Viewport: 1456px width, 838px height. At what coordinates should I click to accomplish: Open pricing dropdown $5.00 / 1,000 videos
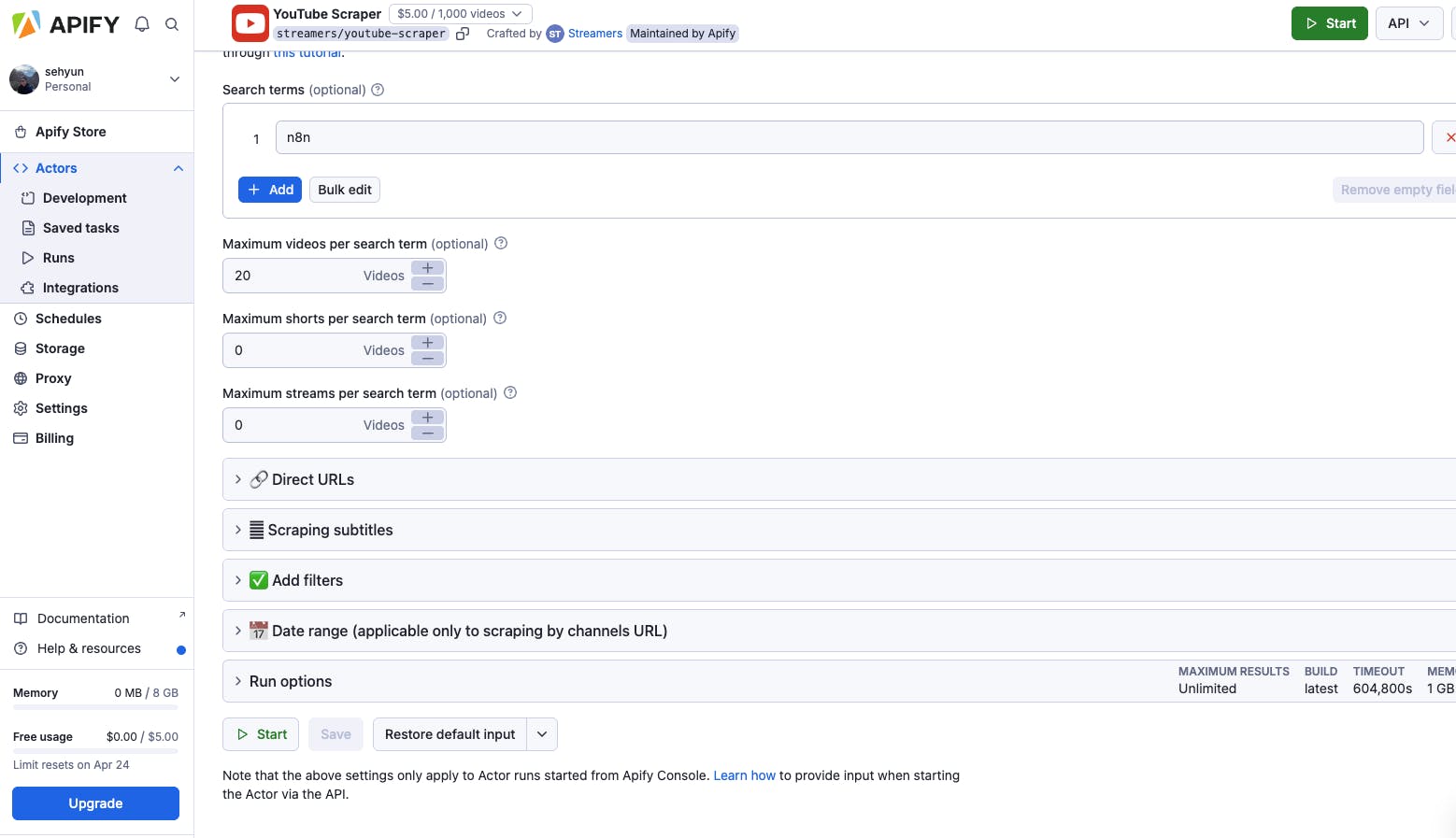pos(460,14)
